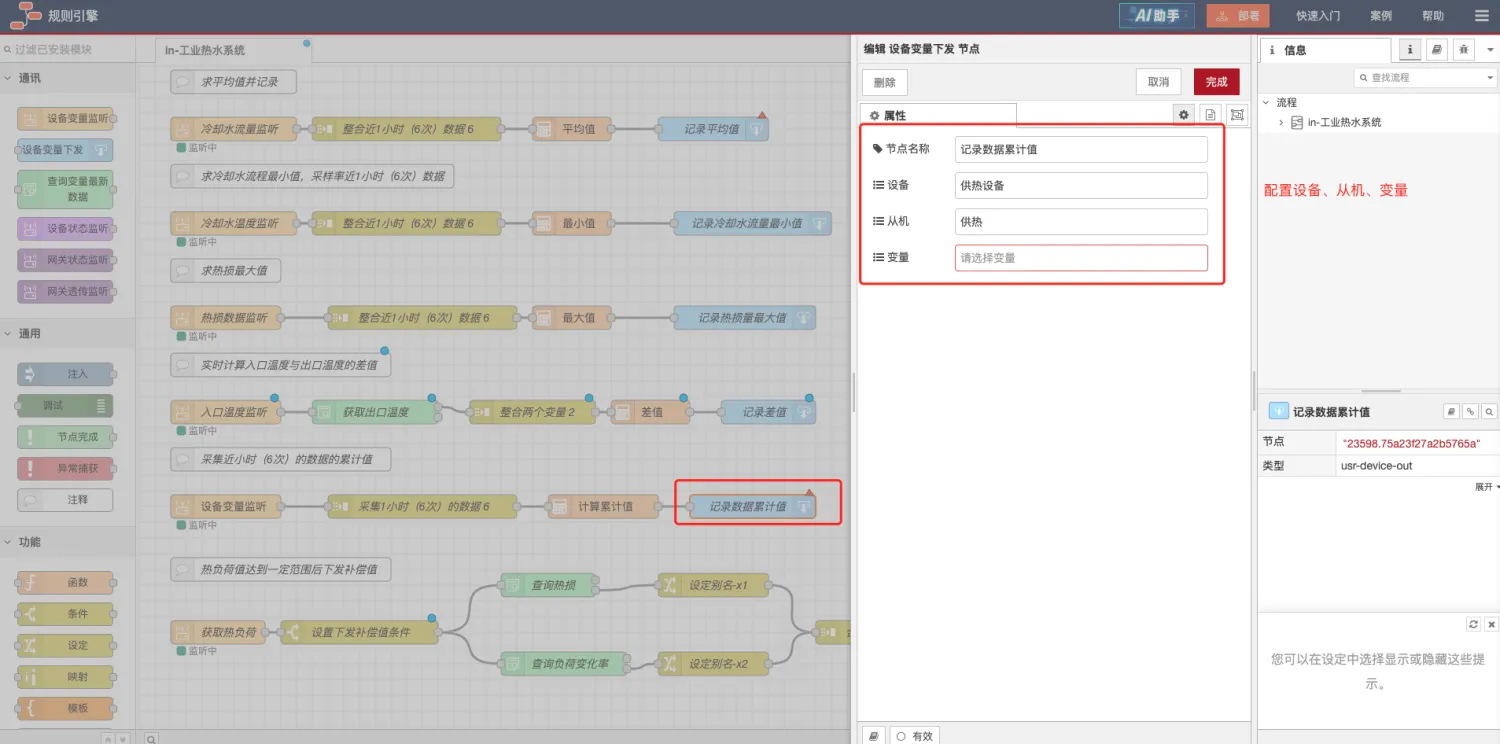Screen dimensions: 1500x744
Task: Click the node properties gear icon
Action: 1184,115
